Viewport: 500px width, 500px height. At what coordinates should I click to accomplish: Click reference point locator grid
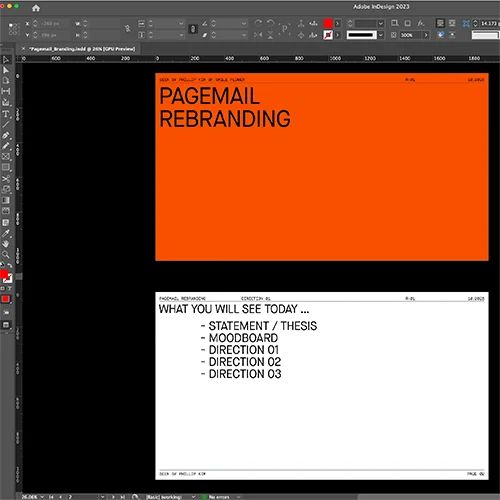(14, 29)
